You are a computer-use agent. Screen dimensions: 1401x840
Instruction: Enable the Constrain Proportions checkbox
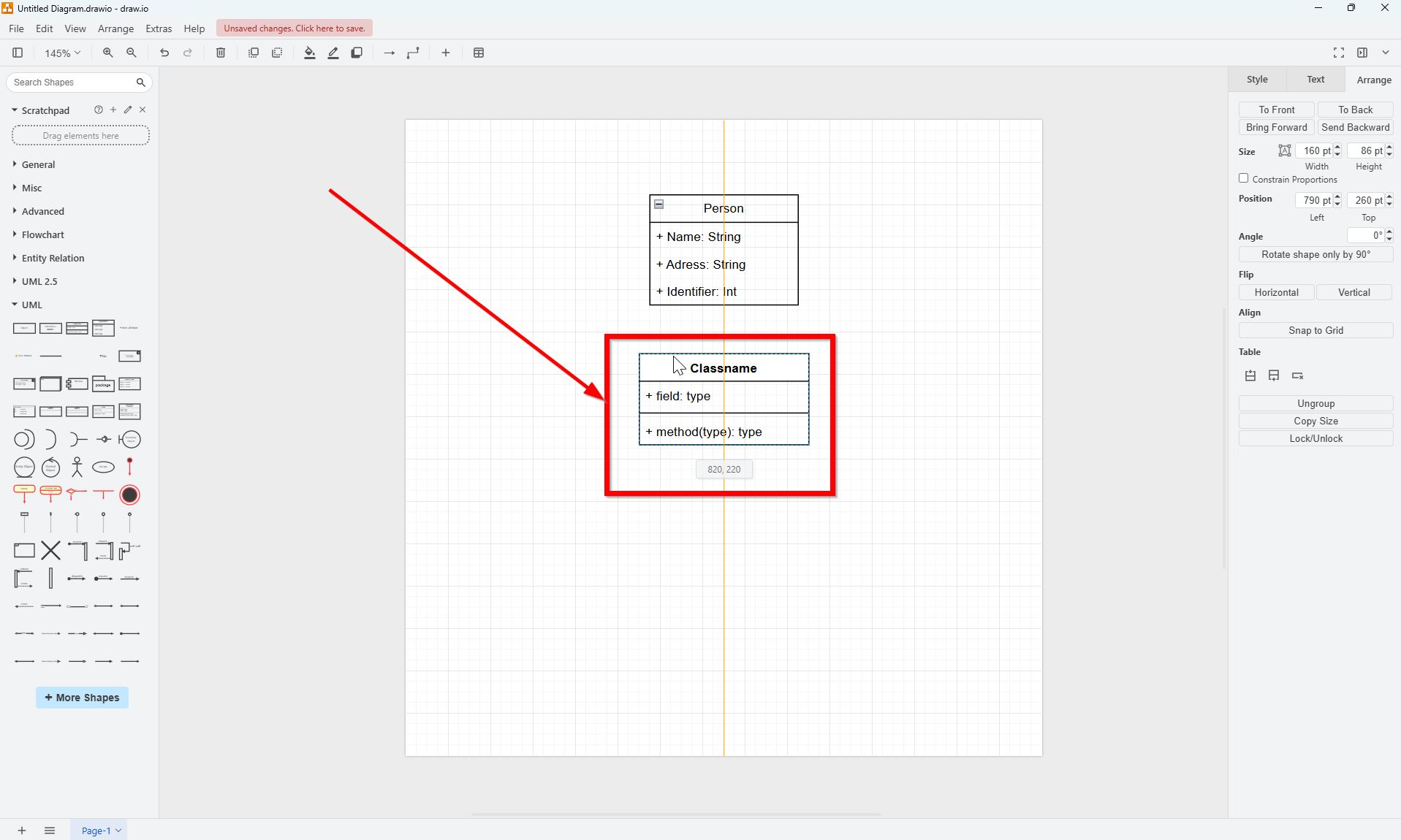1243,178
